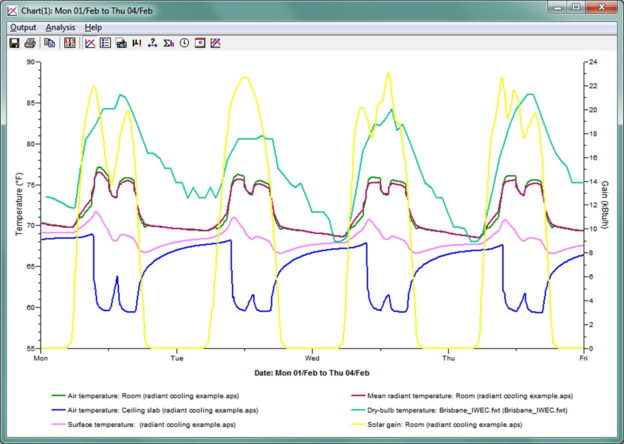The width and height of the screenshot is (624, 444).
Task: Open the Help menu
Action: click(93, 27)
